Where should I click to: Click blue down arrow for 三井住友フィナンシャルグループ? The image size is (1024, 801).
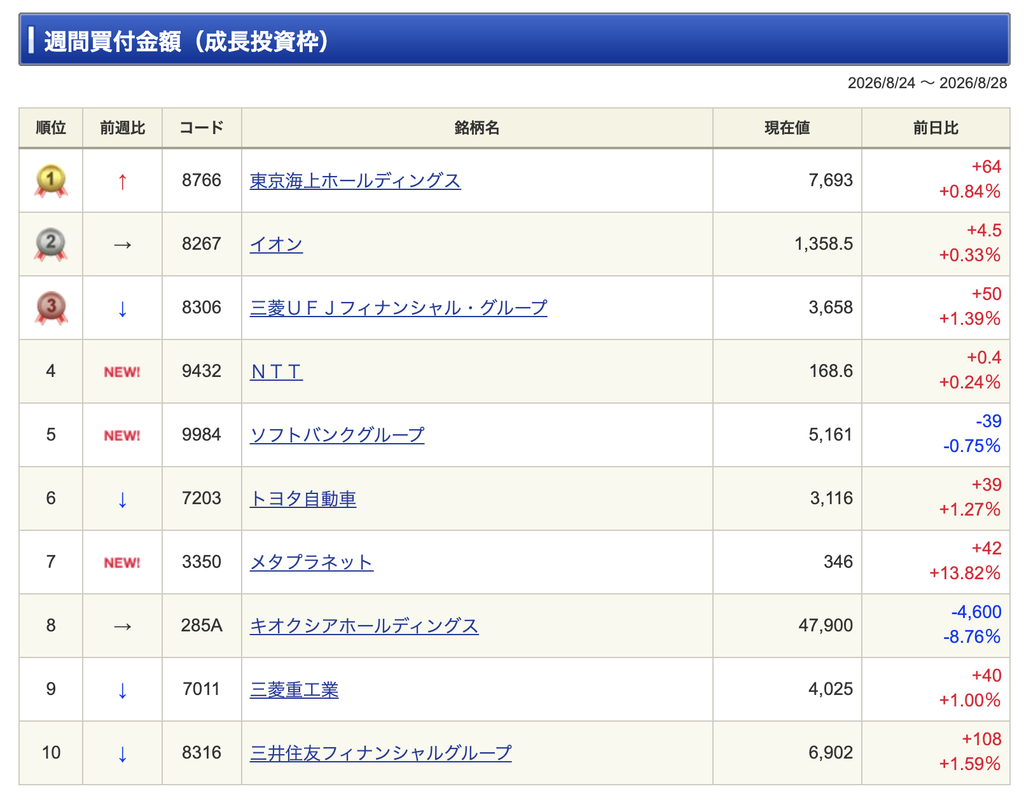(x=122, y=754)
